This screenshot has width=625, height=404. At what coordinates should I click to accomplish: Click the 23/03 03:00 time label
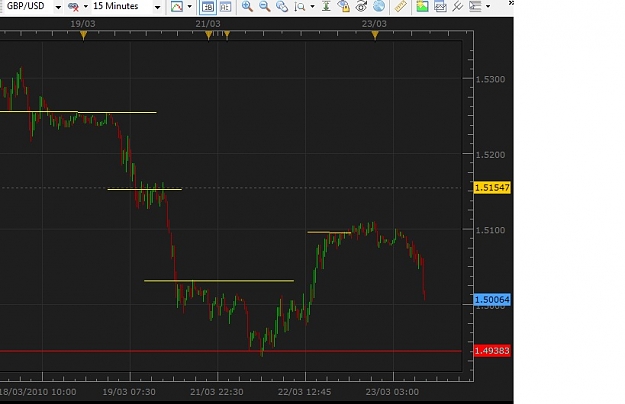[x=392, y=392]
